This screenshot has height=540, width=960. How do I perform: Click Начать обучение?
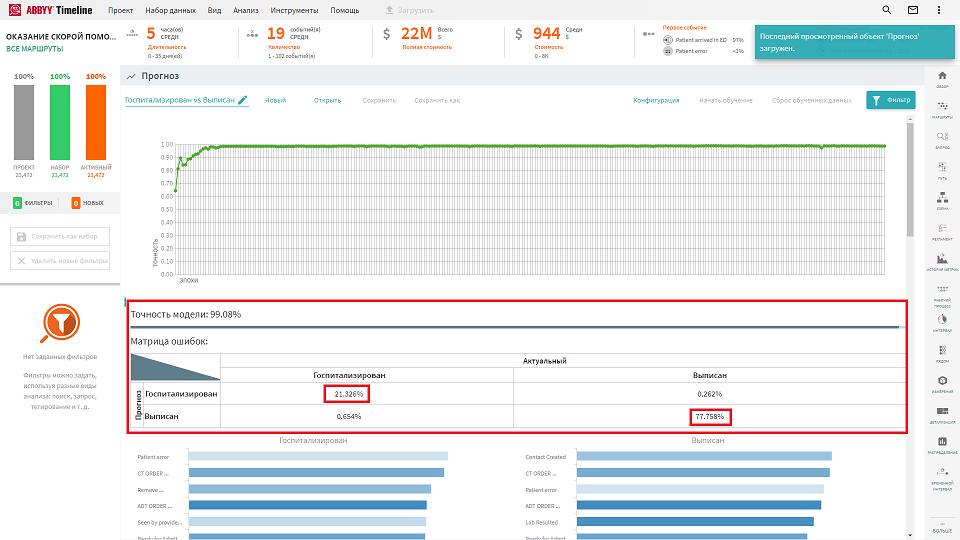tap(726, 100)
